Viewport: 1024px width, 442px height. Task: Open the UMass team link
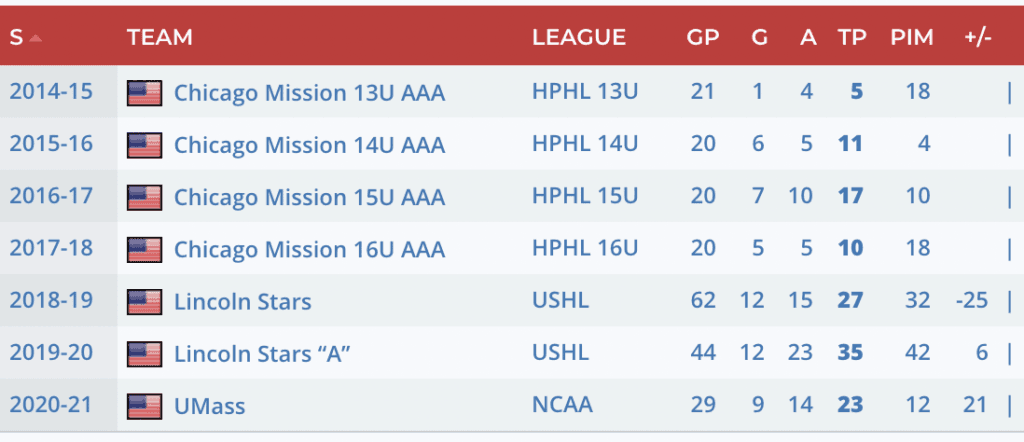(x=209, y=406)
